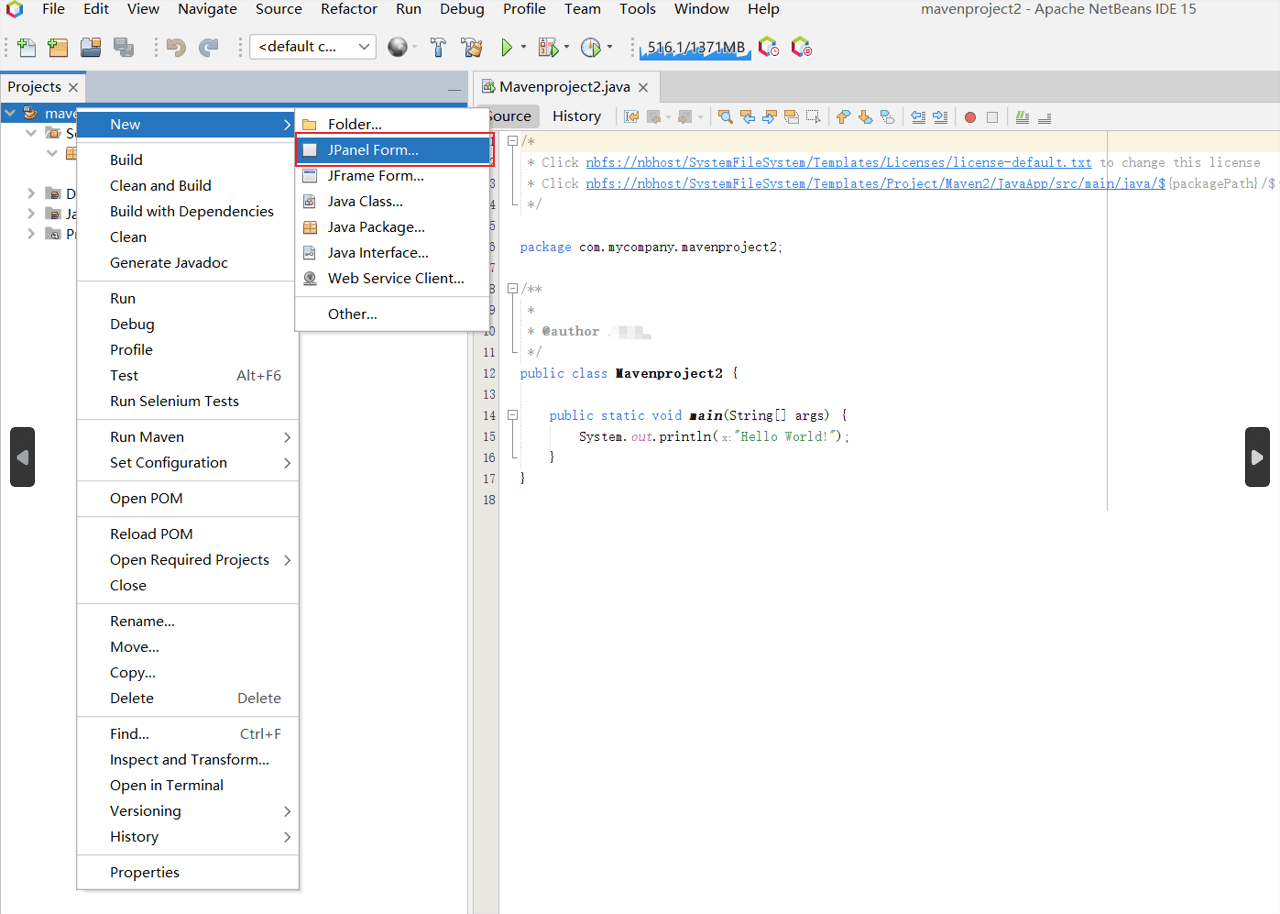Click the Stop Macro Recording square icon
Viewport: 1280px width, 914px height.
click(x=992, y=117)
